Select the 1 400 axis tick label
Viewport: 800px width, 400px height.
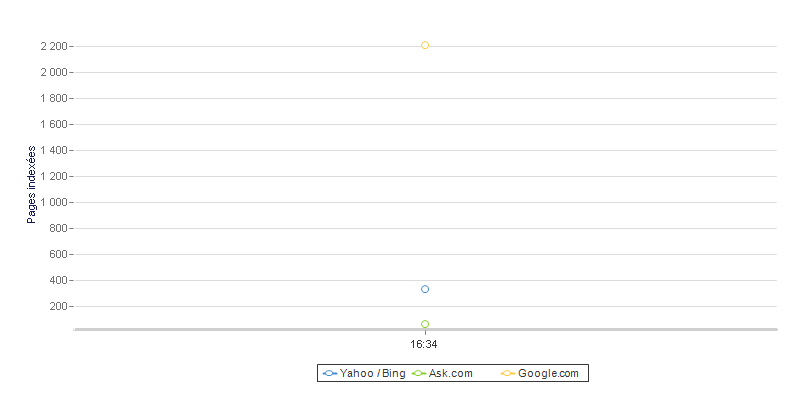click(x=54, y=151)
